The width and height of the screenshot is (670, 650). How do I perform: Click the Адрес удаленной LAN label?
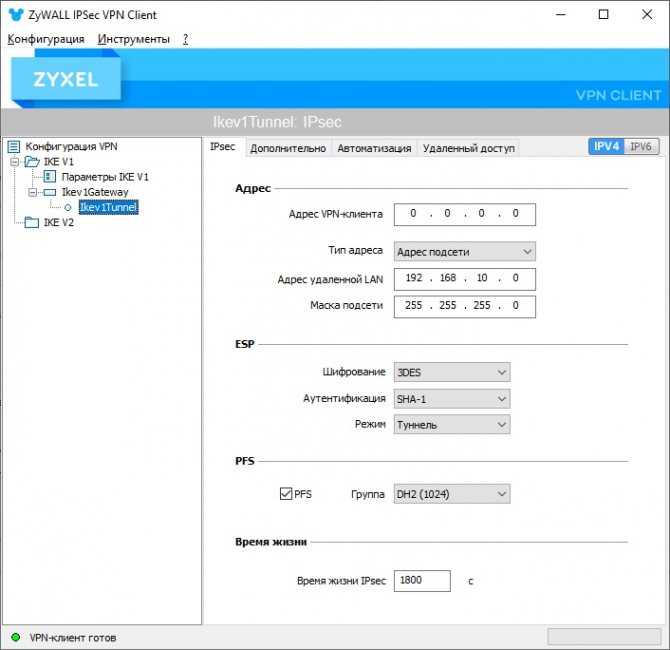pos(330,279)
